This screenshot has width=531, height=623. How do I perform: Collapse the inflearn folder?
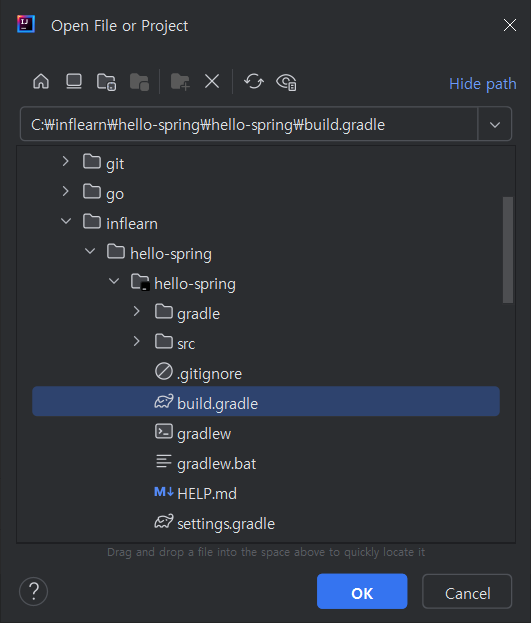(x=66, y=221)
